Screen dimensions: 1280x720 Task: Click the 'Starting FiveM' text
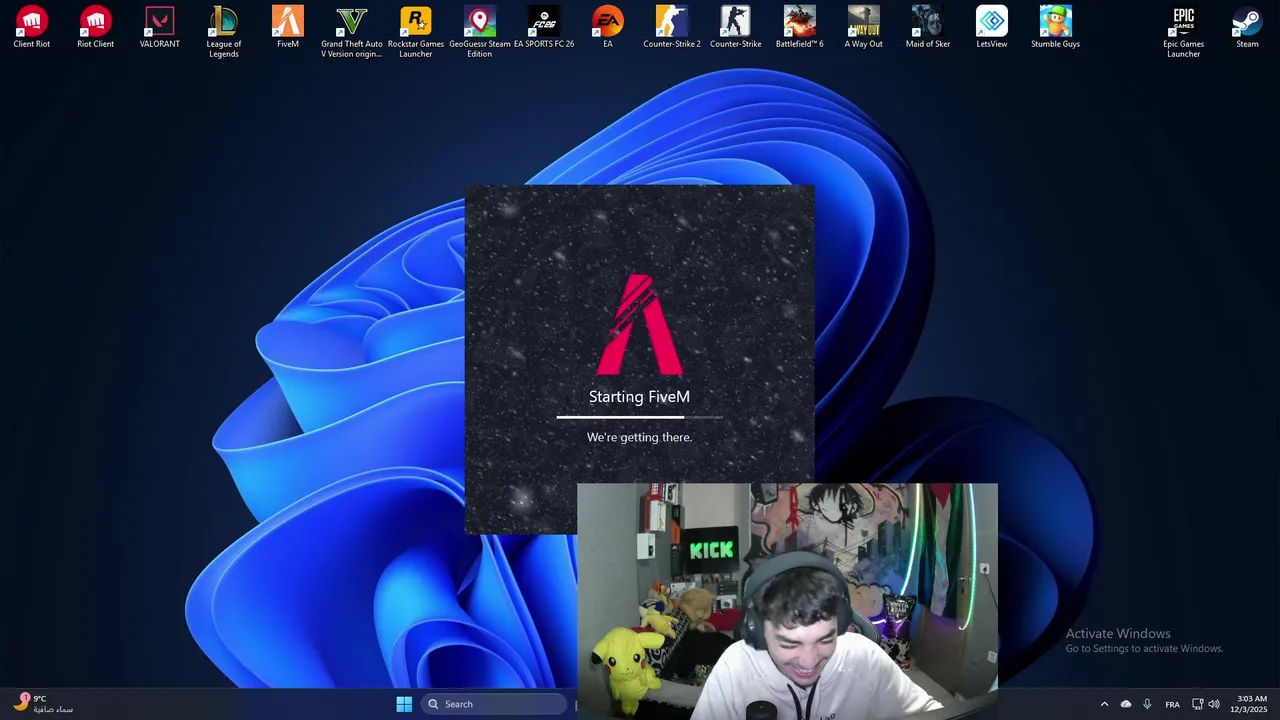coord(639,397)
